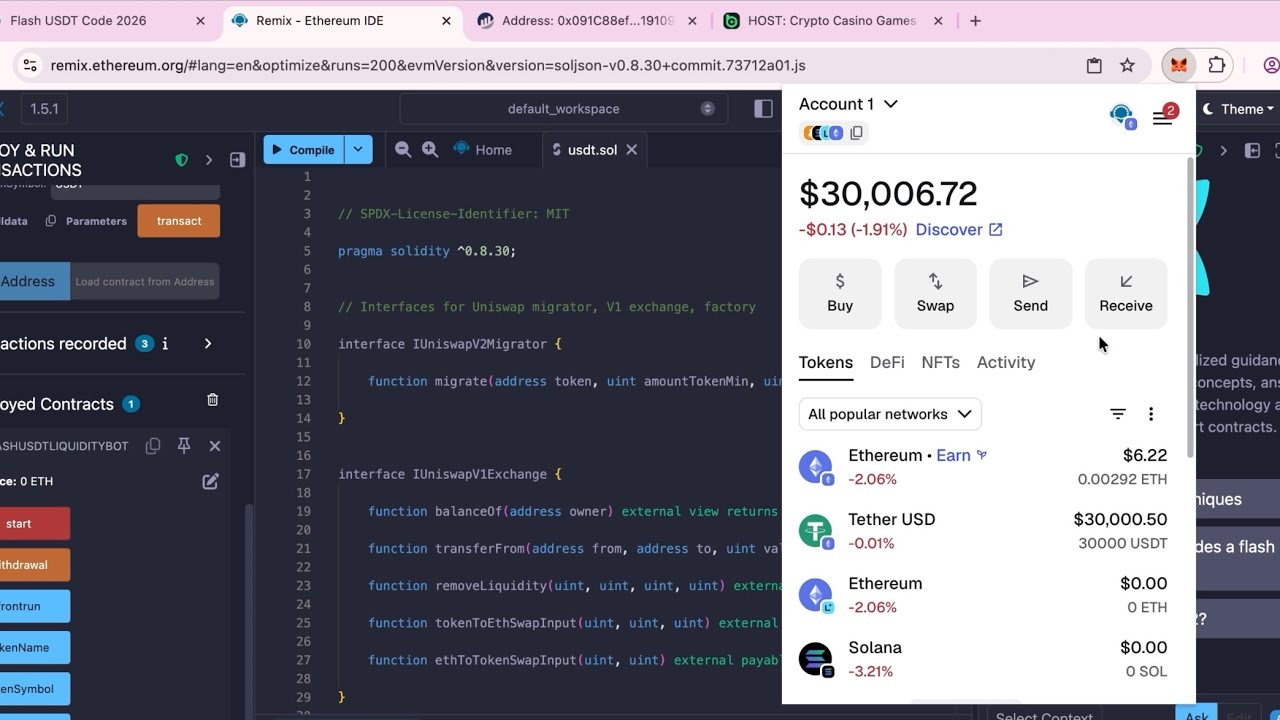The height and width of the screenshot is (720, 1280).
Task: Zoom out the Remix editor
Action: (403, 149)
